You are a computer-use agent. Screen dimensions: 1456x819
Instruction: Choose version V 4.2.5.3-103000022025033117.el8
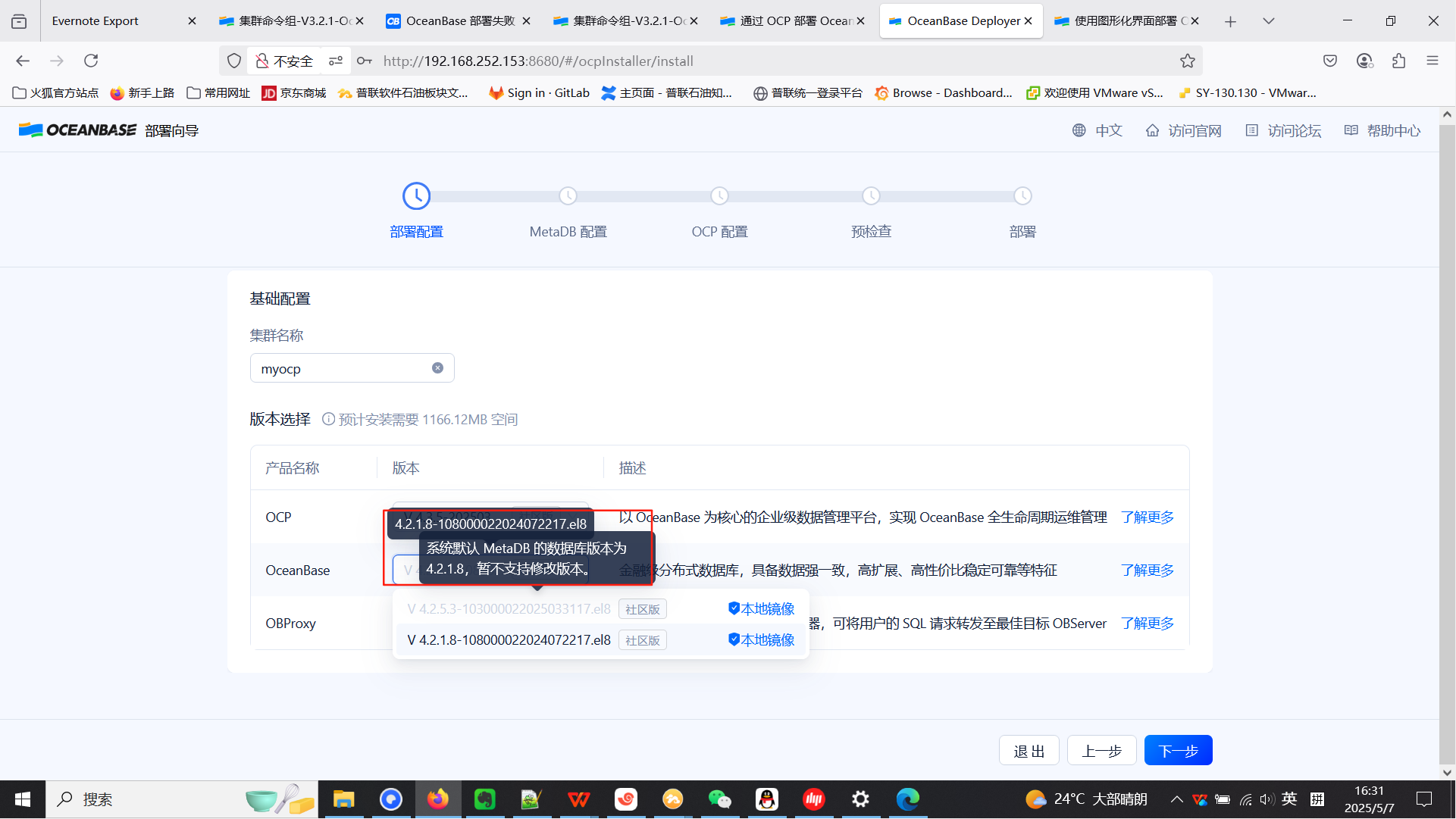(x=600, y=609)
